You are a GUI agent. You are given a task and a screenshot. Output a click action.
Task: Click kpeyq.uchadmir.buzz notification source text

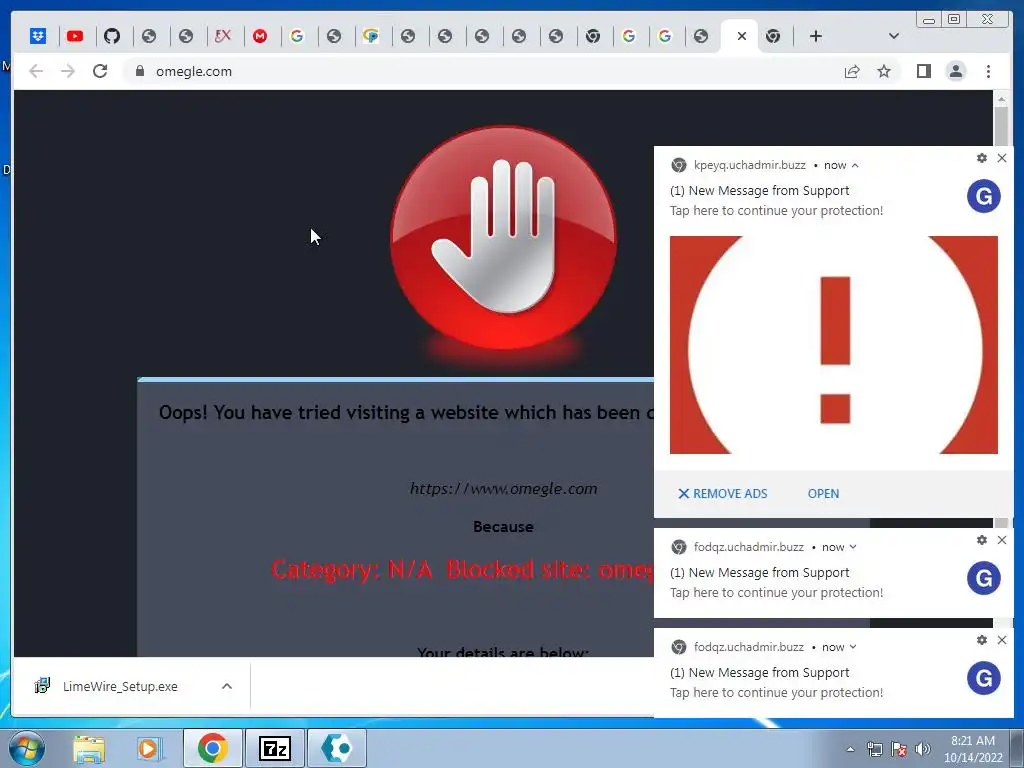pyautogui.click(x=750, y=165)
